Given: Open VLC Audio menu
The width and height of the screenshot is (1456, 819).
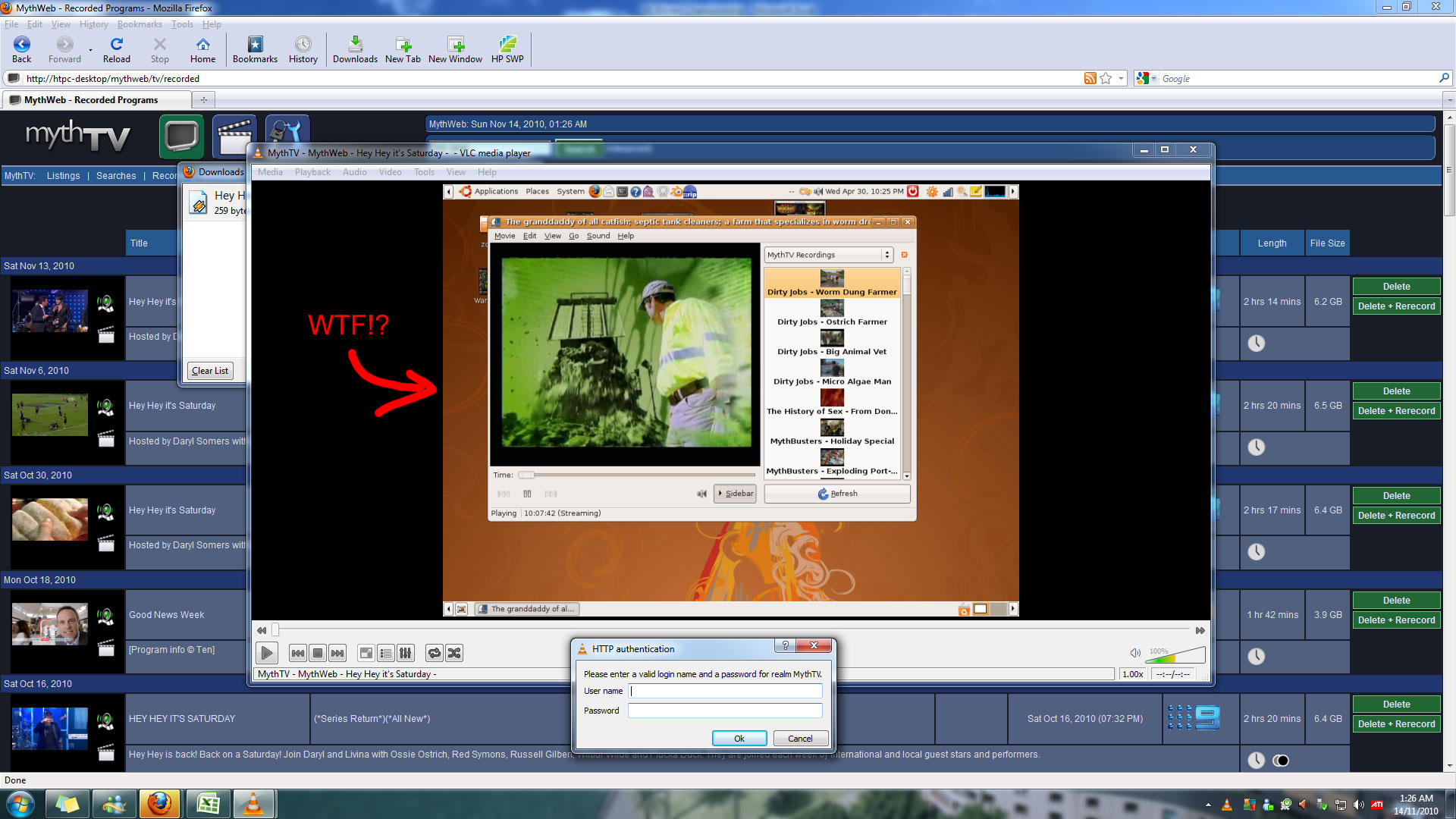Looking at the screenshot, I should coord(354,172).
